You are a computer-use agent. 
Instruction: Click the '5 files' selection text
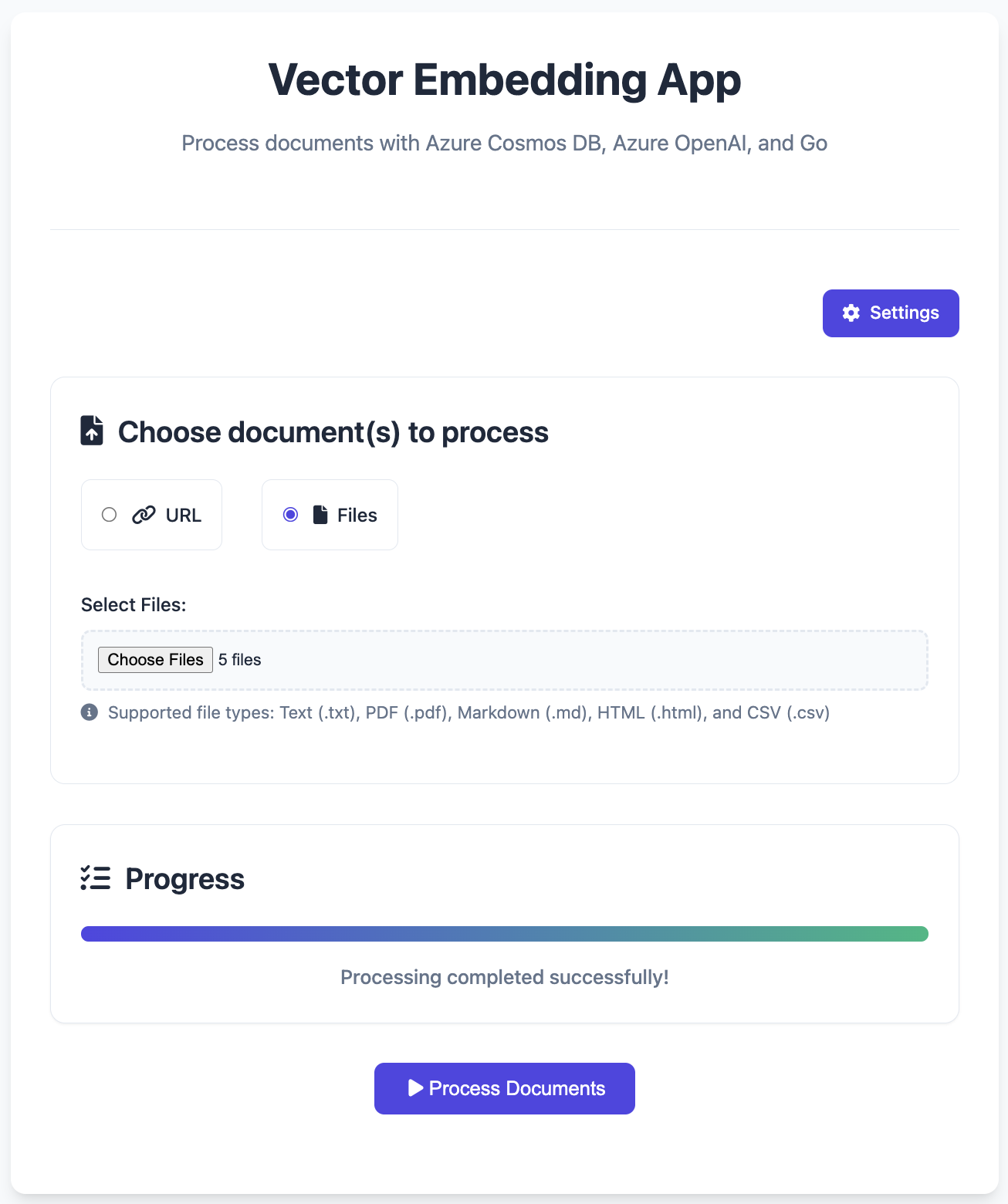pos(240,660)
